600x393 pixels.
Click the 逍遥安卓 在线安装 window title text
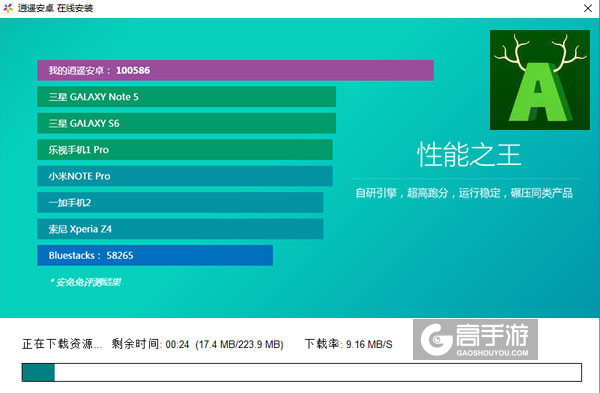coord(55,8)
